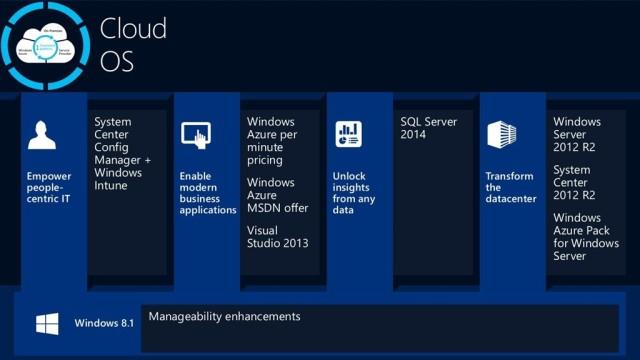This screenshot has height=360, width=640.
Task: Click the chart report insights icon
Action: [349, 134]
